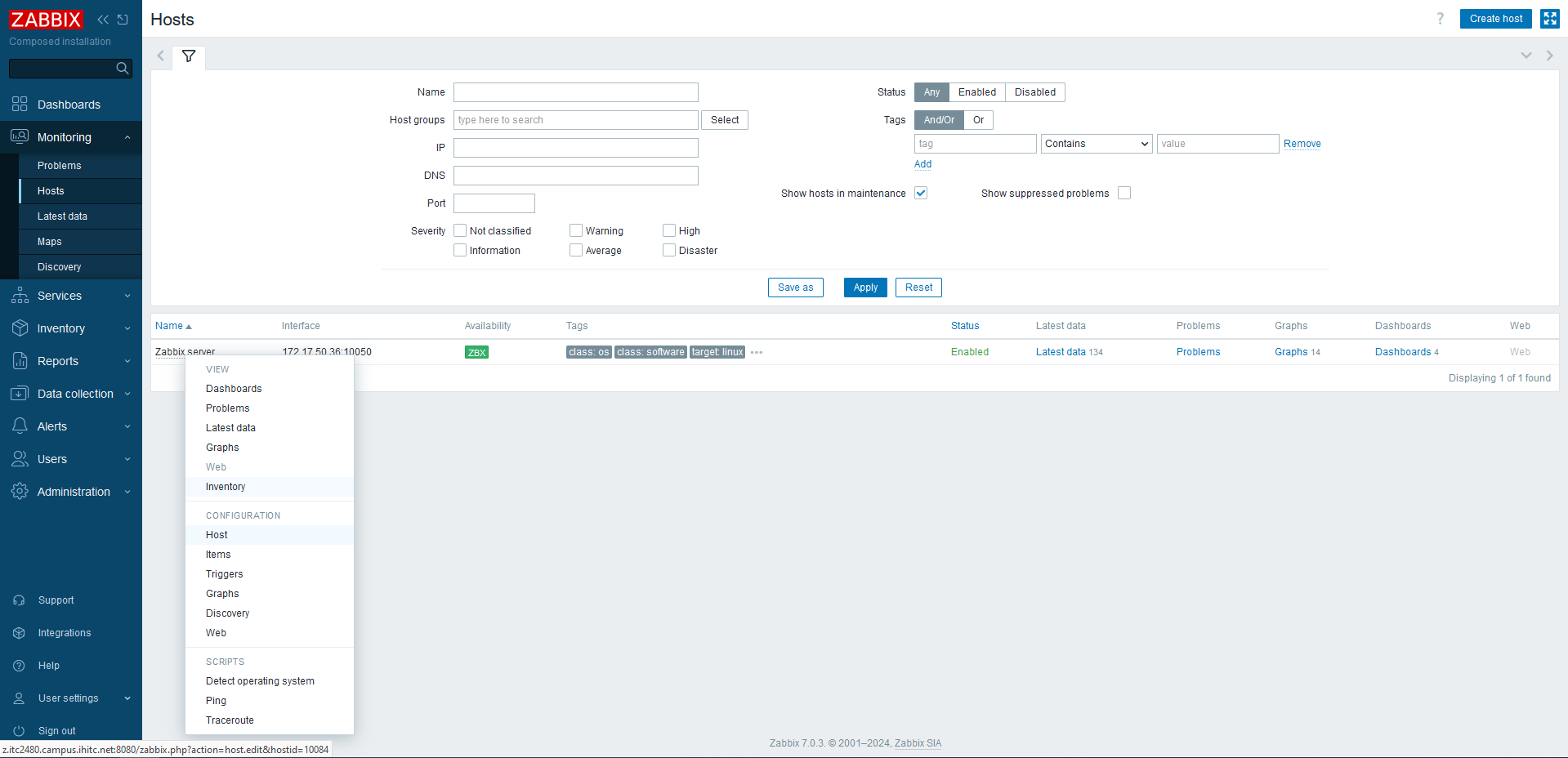Click the green ZBX availability icon
The height and width of the screenshot is (758, 1568).
[476, 353]
